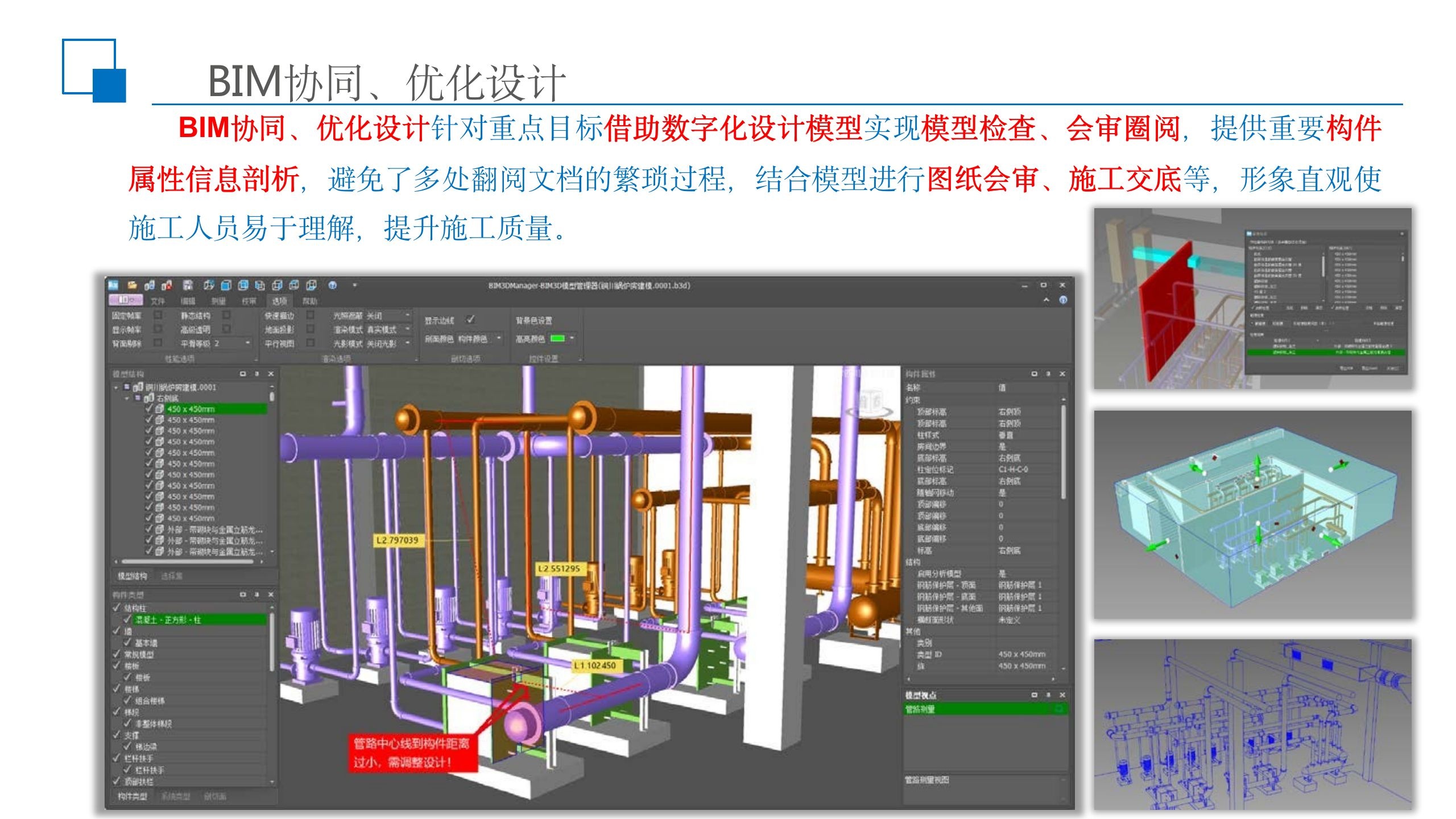Click the green 高亮颜色 color swatch
This screenshot has height=819, width=1456.
point(557,339)
